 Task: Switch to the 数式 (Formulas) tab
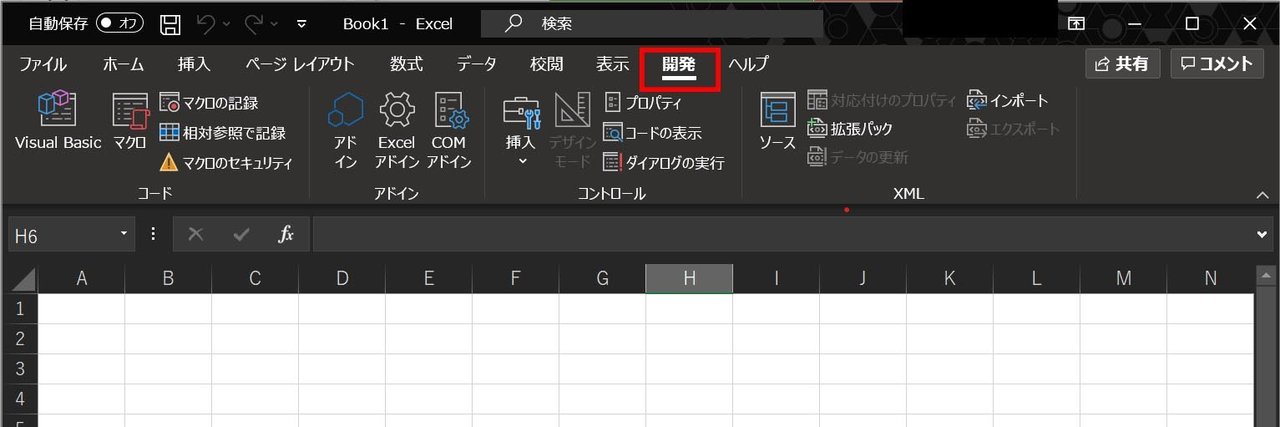coord(406,64)
